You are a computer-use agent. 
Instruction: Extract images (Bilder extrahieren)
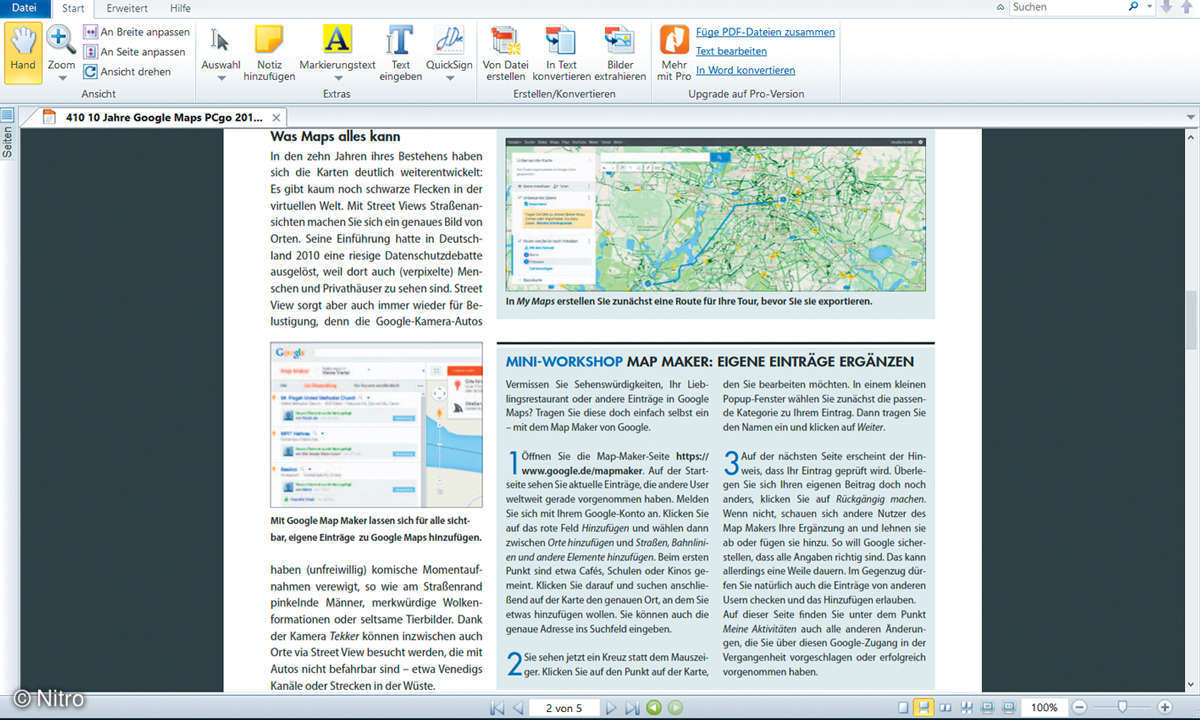620,53
